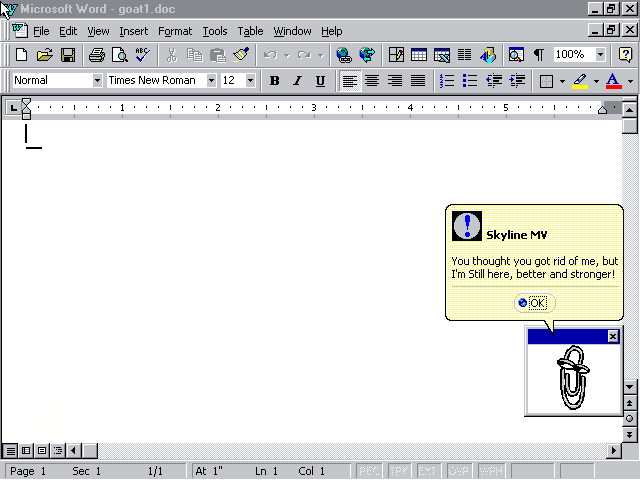
Task: Activate Format Painter brush
Action: pos(241,55)
